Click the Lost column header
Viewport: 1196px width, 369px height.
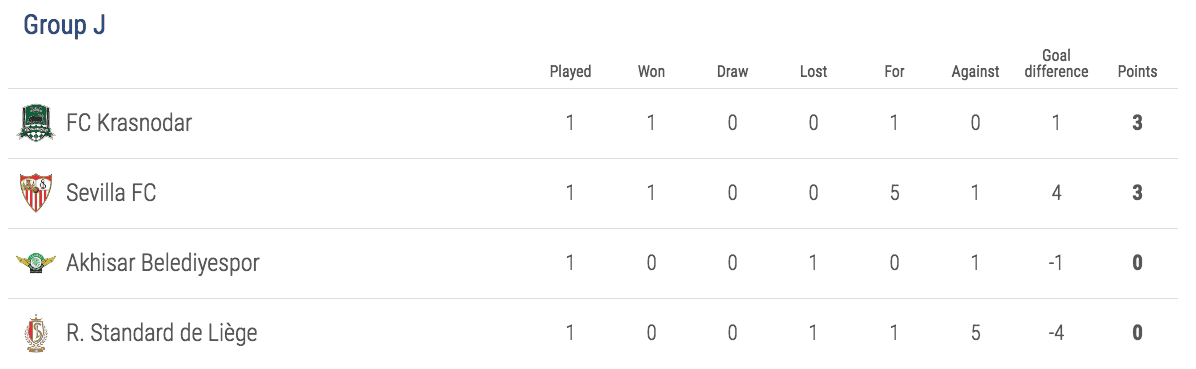tap(813, 72)
